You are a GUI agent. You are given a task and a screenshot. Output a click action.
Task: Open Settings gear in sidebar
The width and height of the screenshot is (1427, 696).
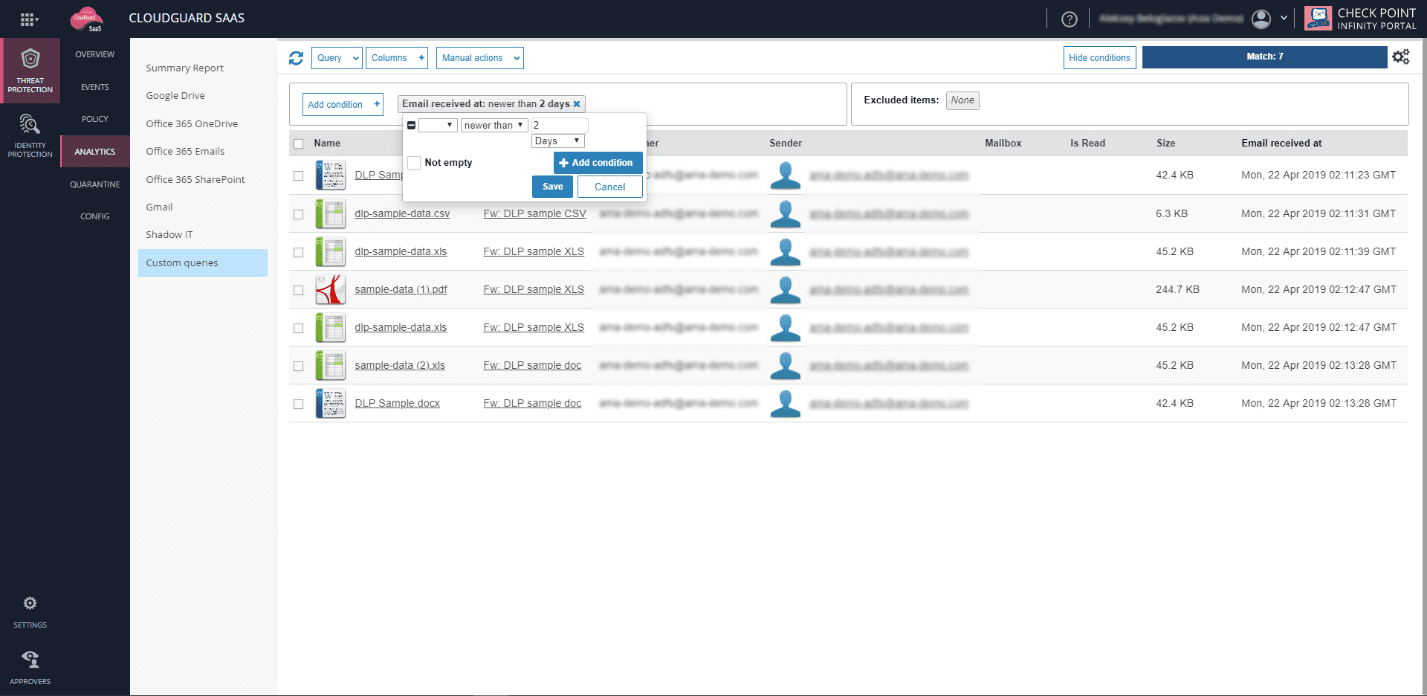(x=30, y=603)
